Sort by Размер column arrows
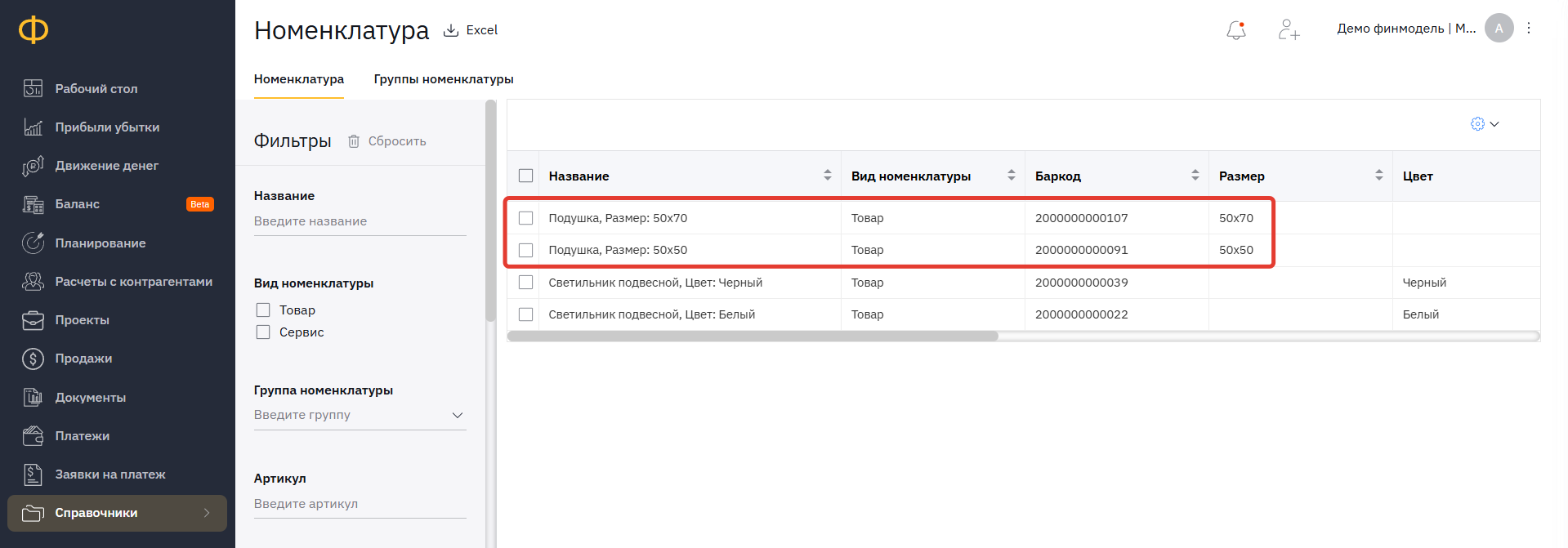The width and height of the screenshot is (1568, 548). click(1378, 176)
